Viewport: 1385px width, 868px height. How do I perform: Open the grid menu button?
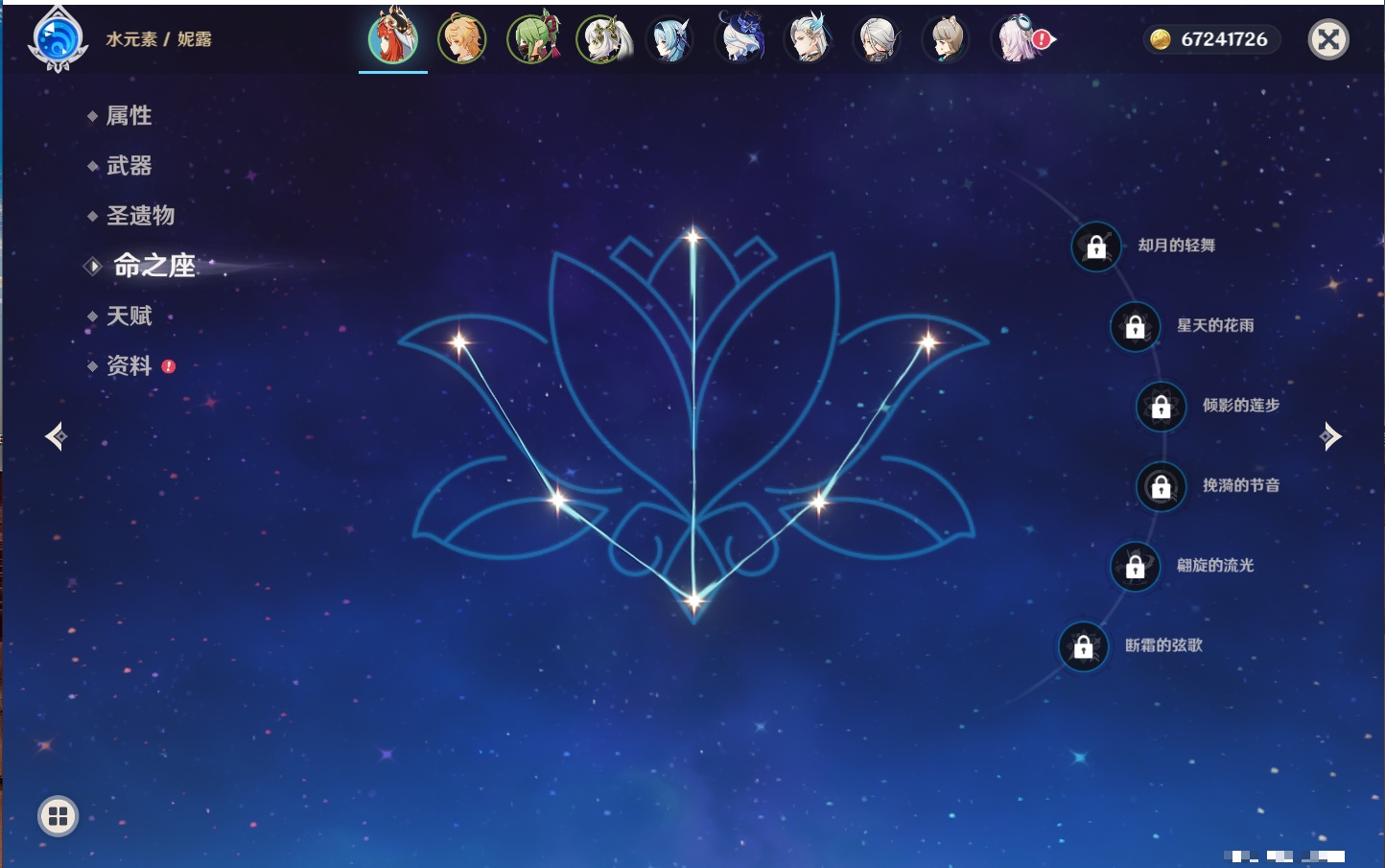click(58, 816)
